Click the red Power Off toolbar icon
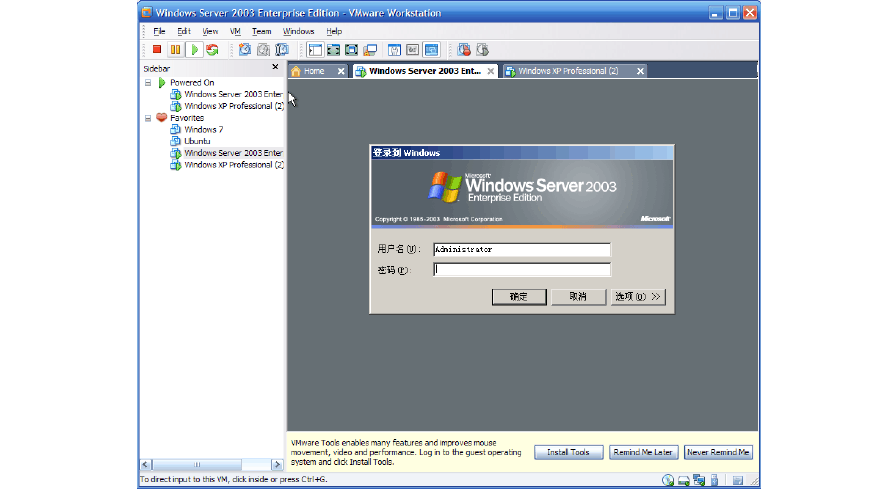 (x=157, y=50)
